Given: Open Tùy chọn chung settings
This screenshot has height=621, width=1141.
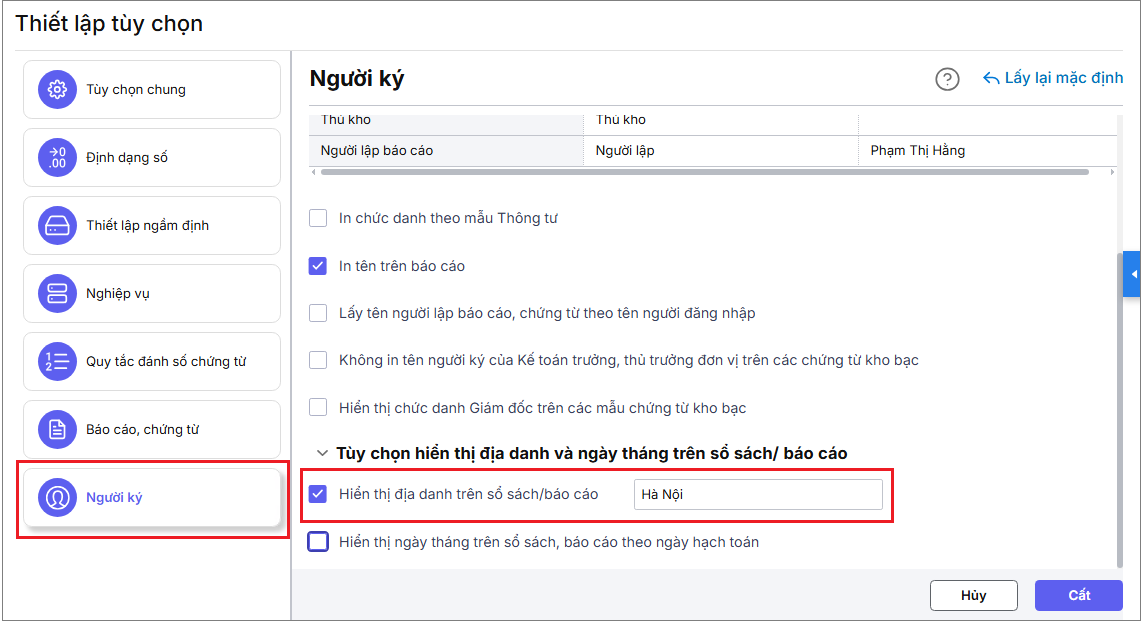Looking at the screenshot, I should coord(152,90).
